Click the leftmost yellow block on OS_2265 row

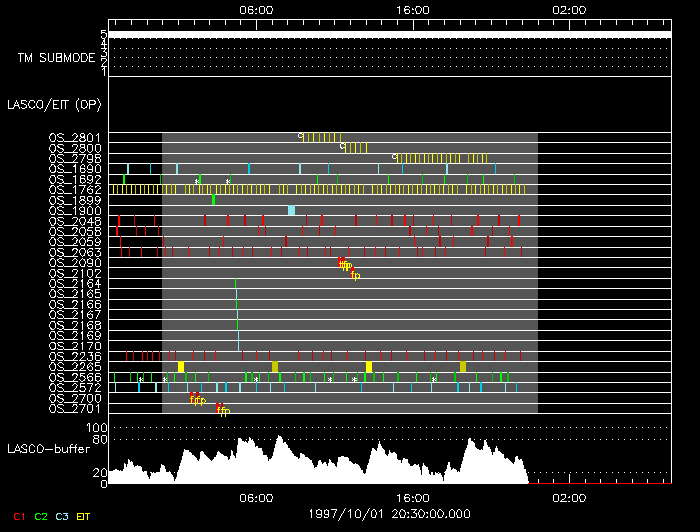click(x=181, y=367)
